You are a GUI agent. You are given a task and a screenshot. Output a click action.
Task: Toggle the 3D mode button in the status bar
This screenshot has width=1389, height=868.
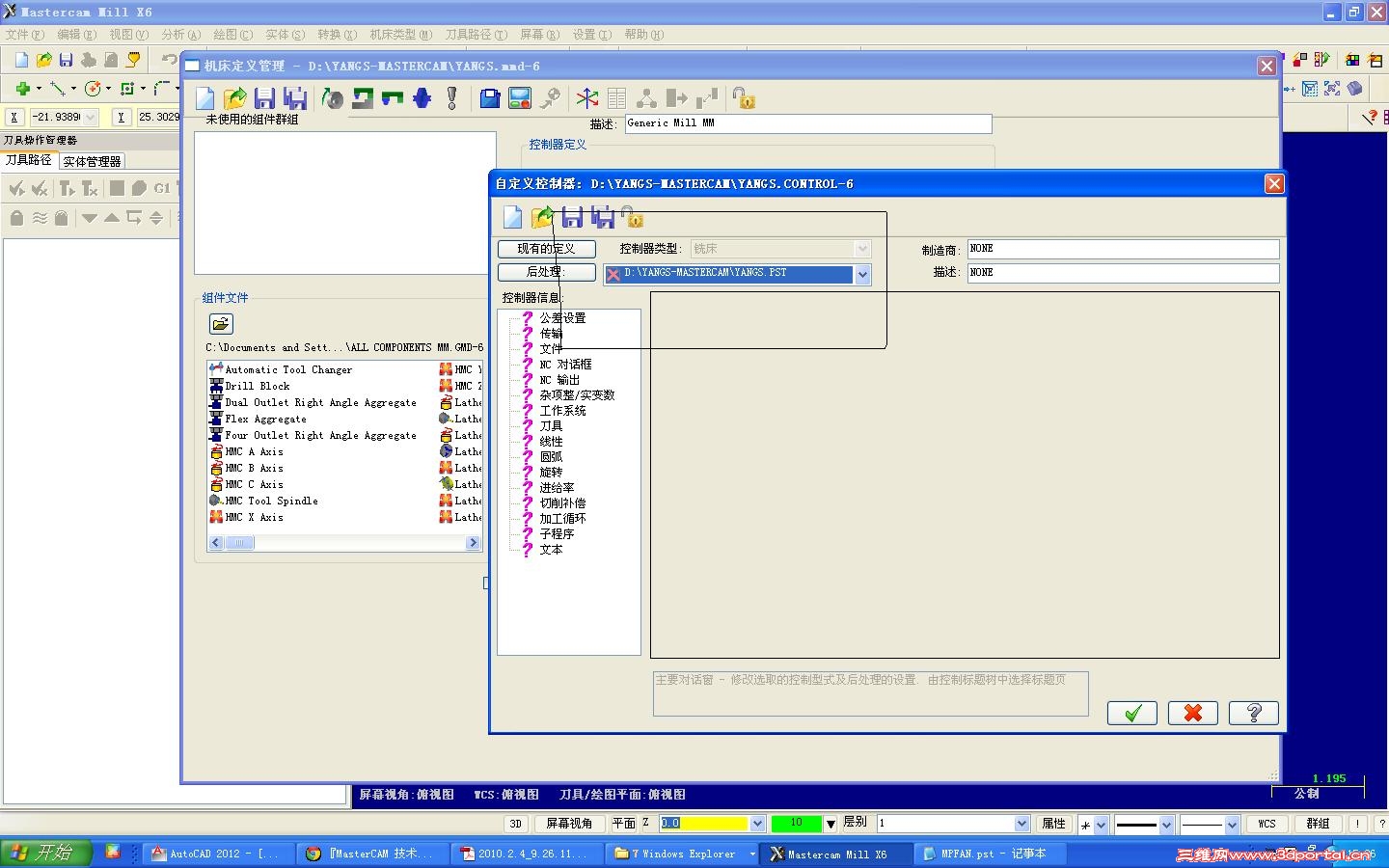click(516, 824)
